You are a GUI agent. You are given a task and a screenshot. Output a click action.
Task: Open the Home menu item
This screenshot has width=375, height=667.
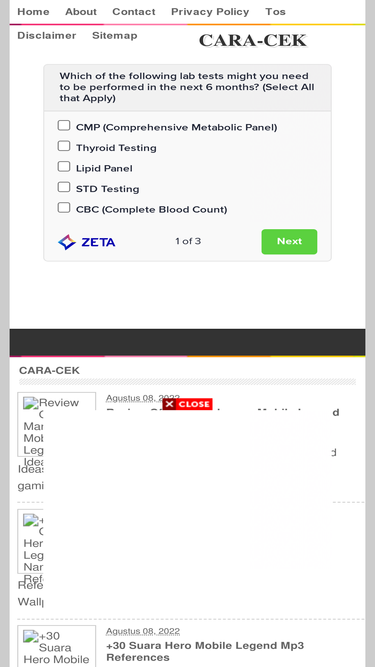(33, 12)
